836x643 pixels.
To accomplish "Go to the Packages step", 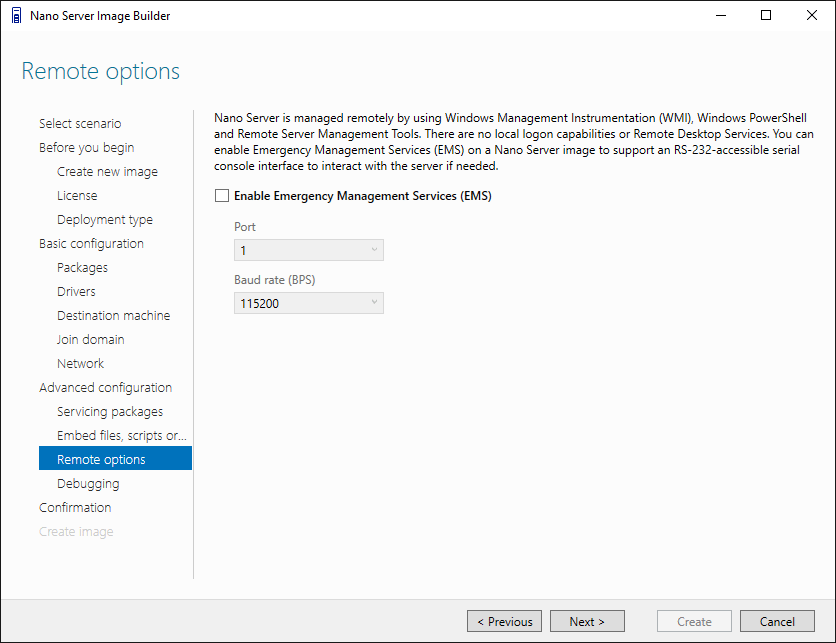I will point(82,268).
